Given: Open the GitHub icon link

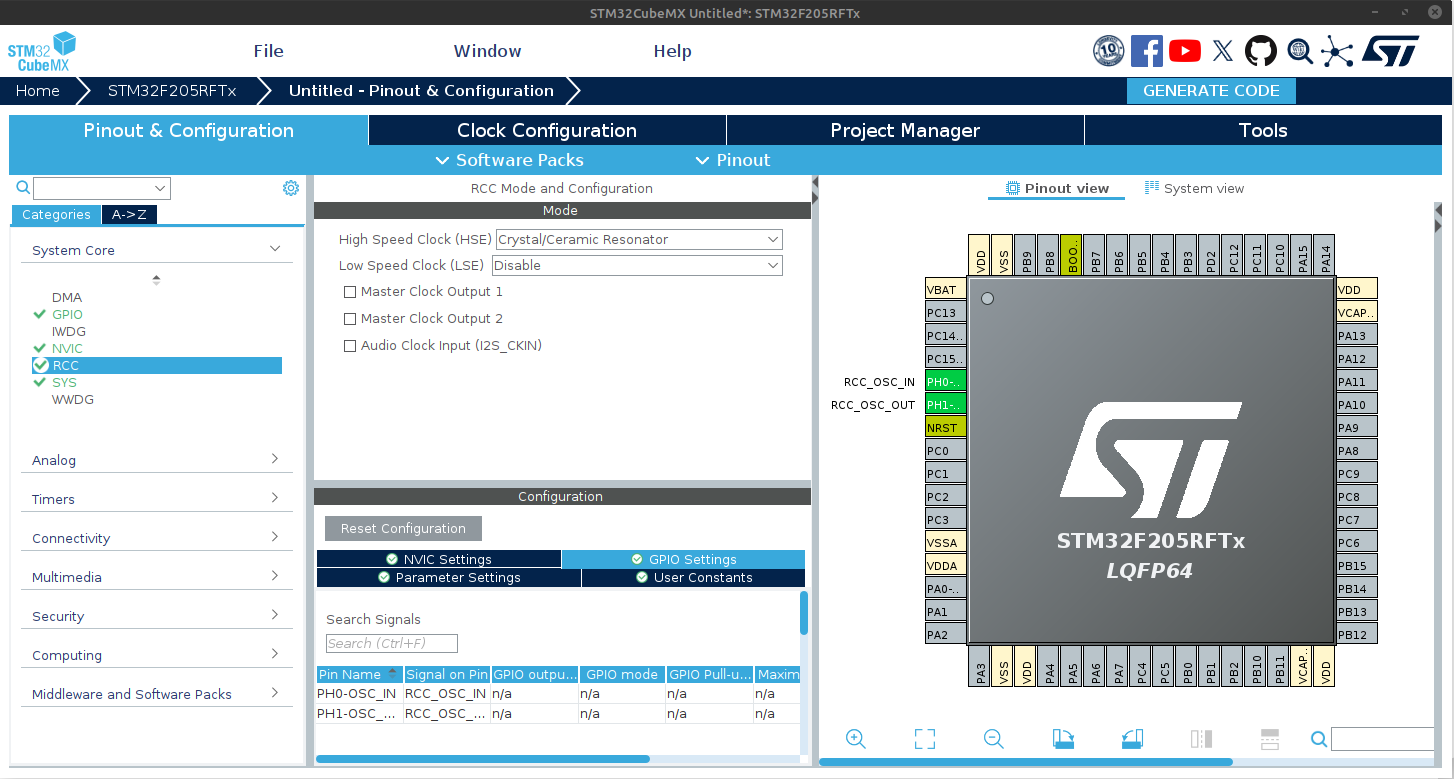Looking at the screenshot, I should [1260, 51].
